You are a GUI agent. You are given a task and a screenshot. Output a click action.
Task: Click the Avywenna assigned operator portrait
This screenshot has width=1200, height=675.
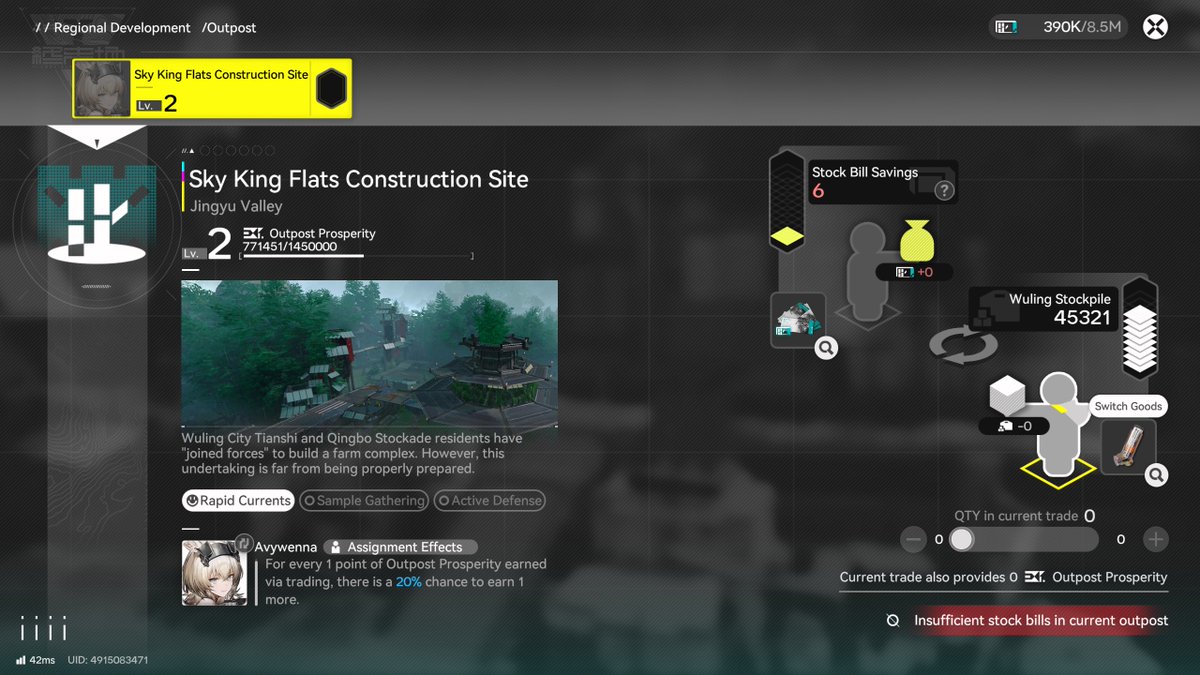click(x=214, y=574)
